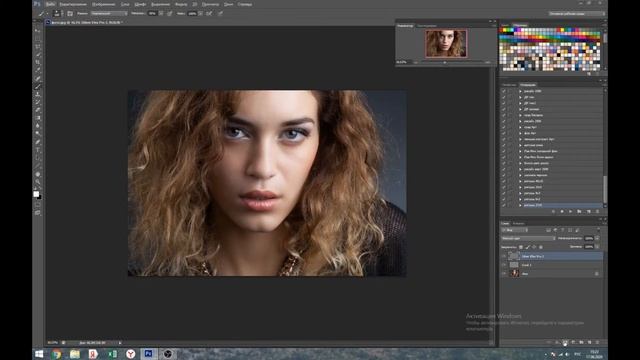The image size is (640, 360).
Task: Toggle lock transparent pixels in Layers panel
Action: [521, 247]
